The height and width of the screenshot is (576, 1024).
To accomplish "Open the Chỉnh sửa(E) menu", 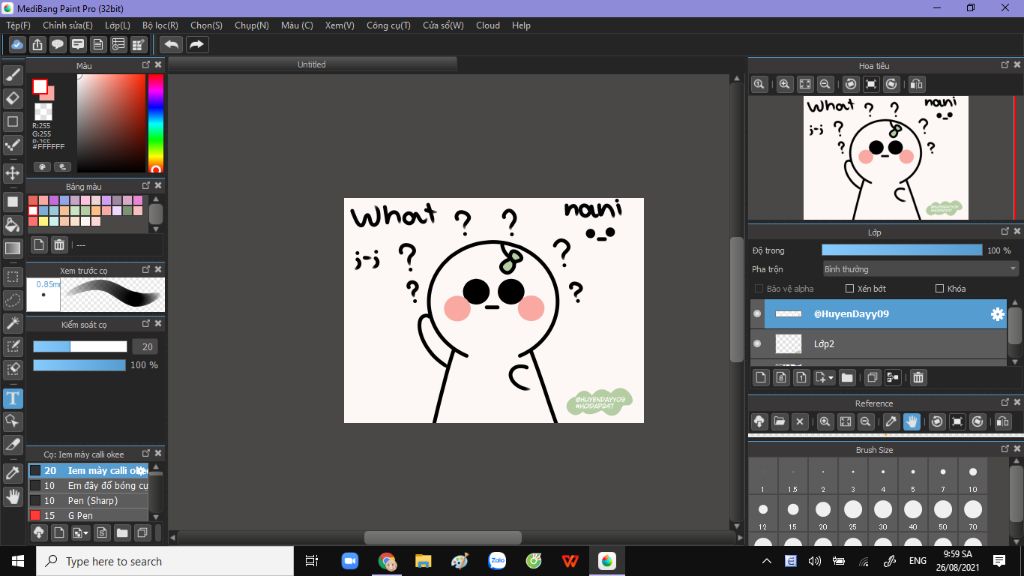I will tap(67, 25).
